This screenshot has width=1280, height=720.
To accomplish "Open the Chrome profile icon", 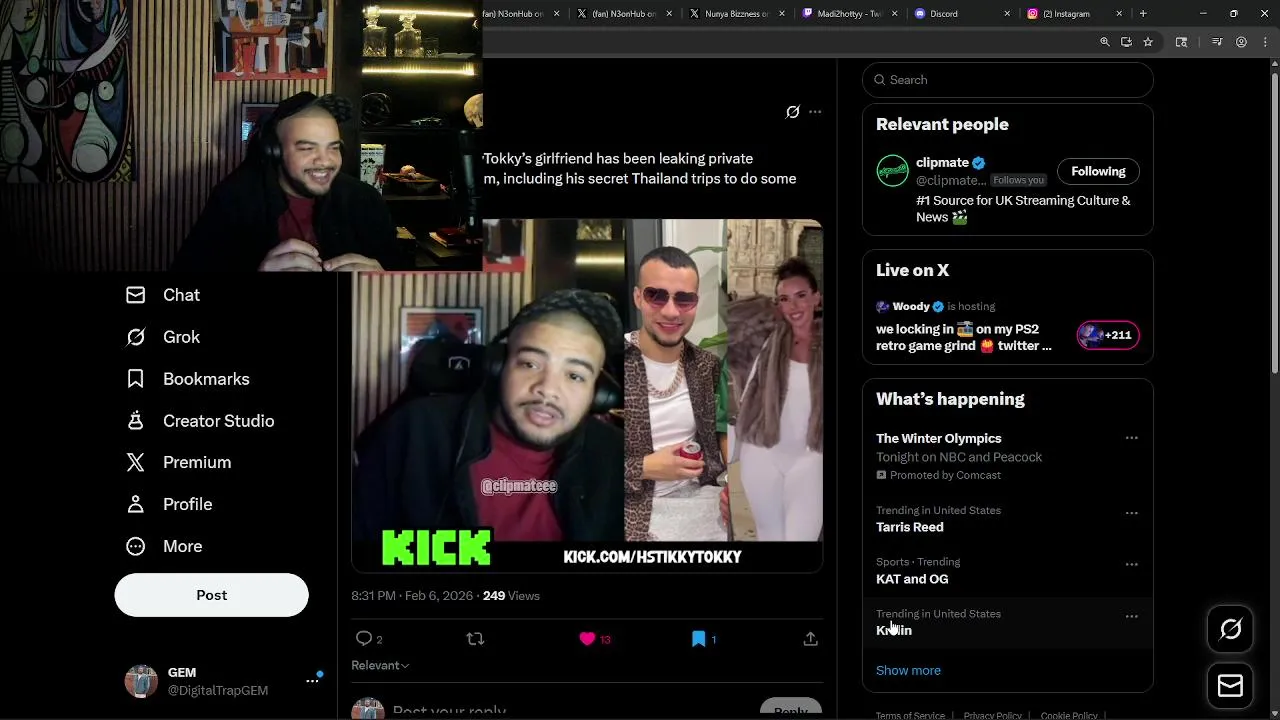I will tap(1241, 42).
